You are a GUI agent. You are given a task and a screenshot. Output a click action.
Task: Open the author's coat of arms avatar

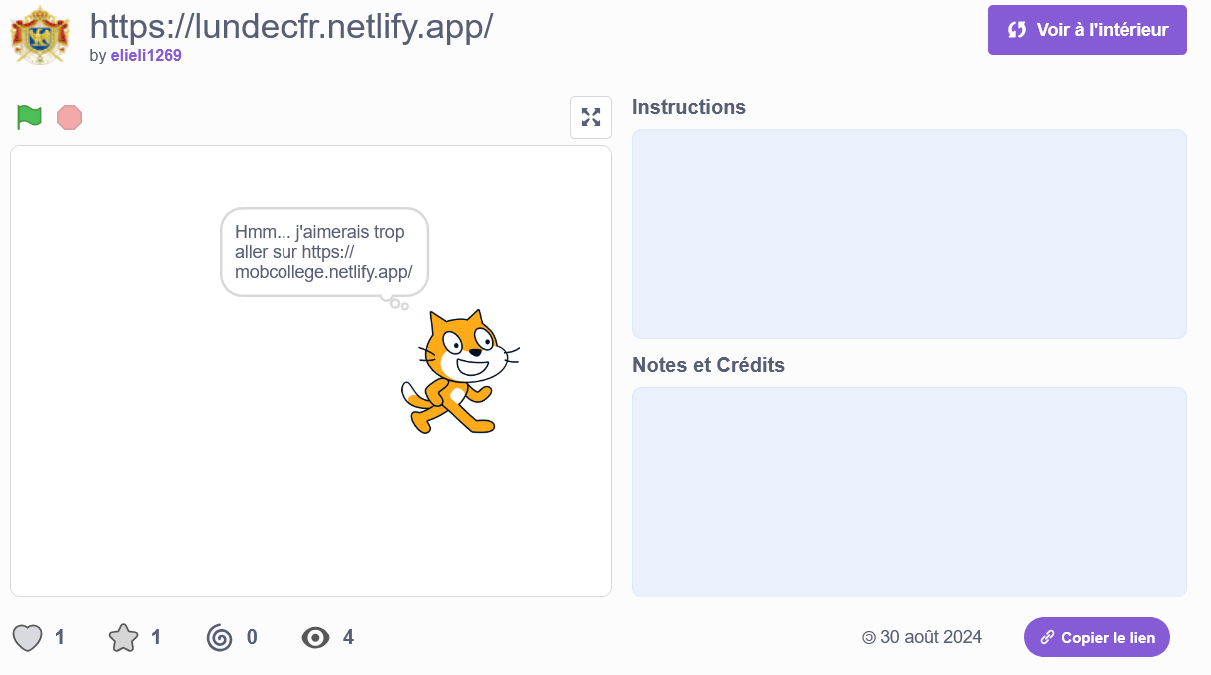(x=40, y=35)
